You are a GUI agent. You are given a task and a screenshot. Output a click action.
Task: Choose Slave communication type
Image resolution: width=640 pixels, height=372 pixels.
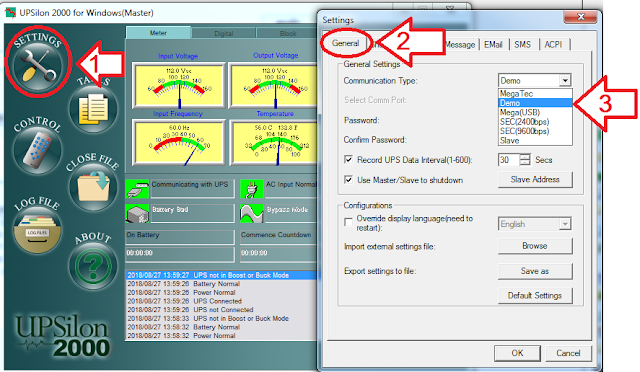pyautogui.click(x=535, y=140)
